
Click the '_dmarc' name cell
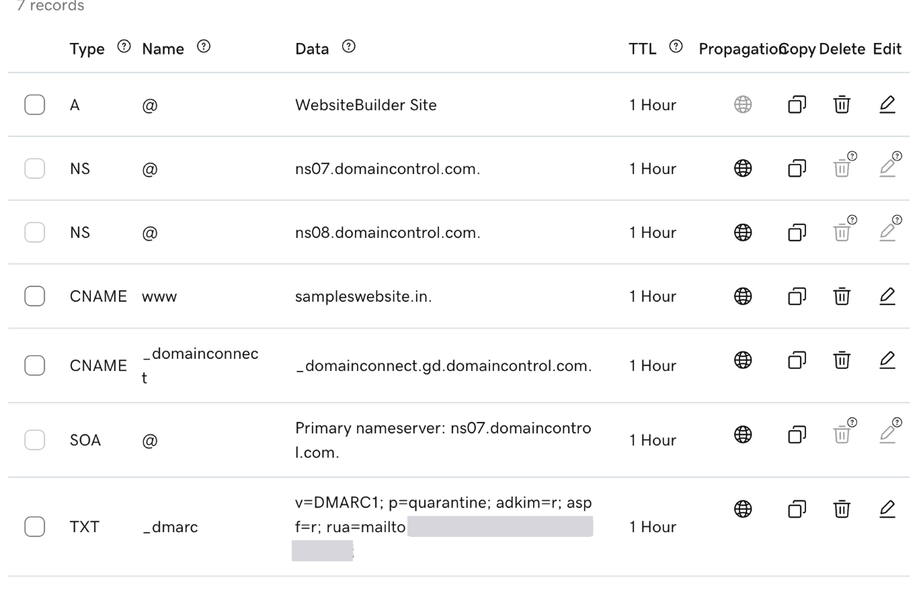tap(170, 527)
